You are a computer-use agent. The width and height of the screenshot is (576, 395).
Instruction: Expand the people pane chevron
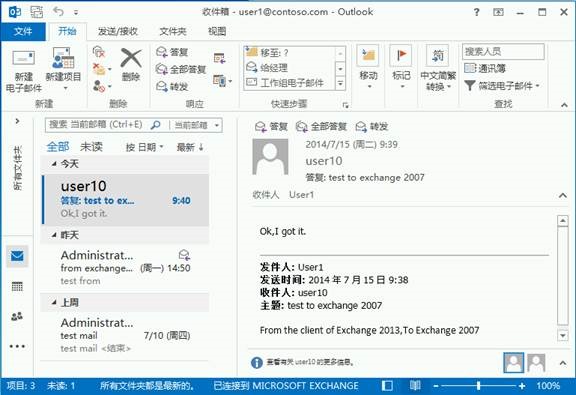click(563, 363)
